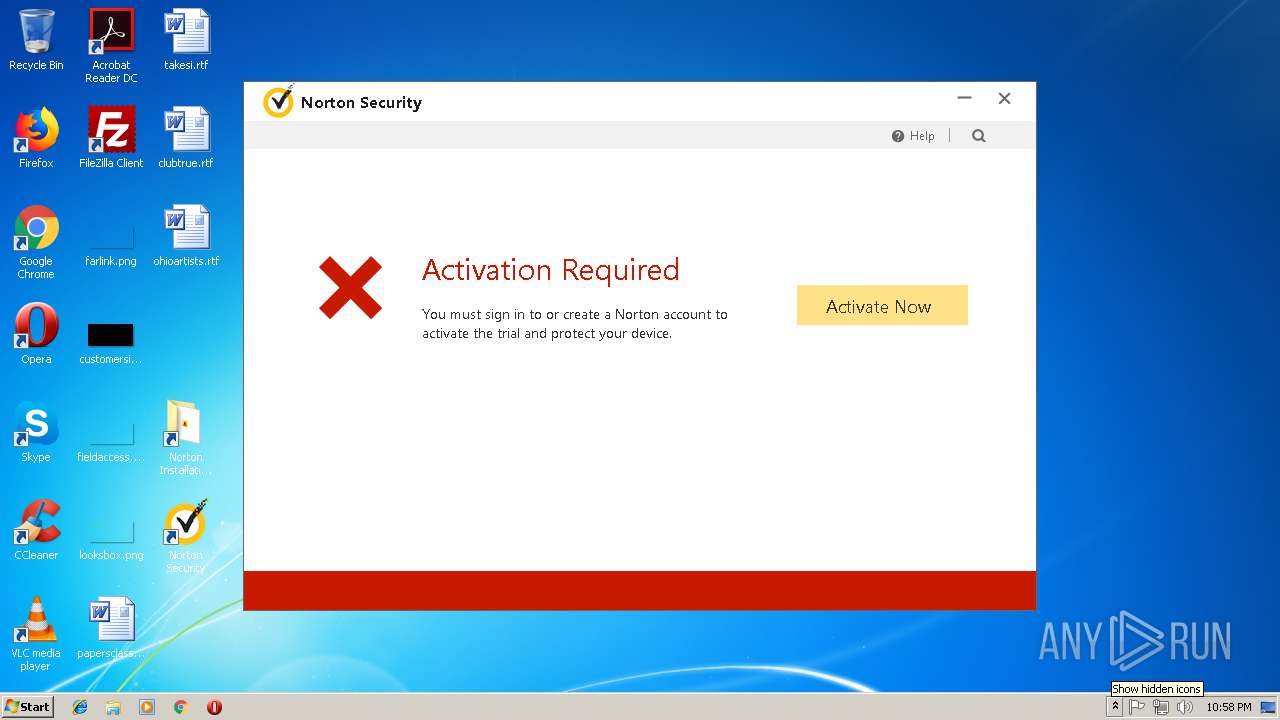Select papersclass desktop document

pos(111,628)
